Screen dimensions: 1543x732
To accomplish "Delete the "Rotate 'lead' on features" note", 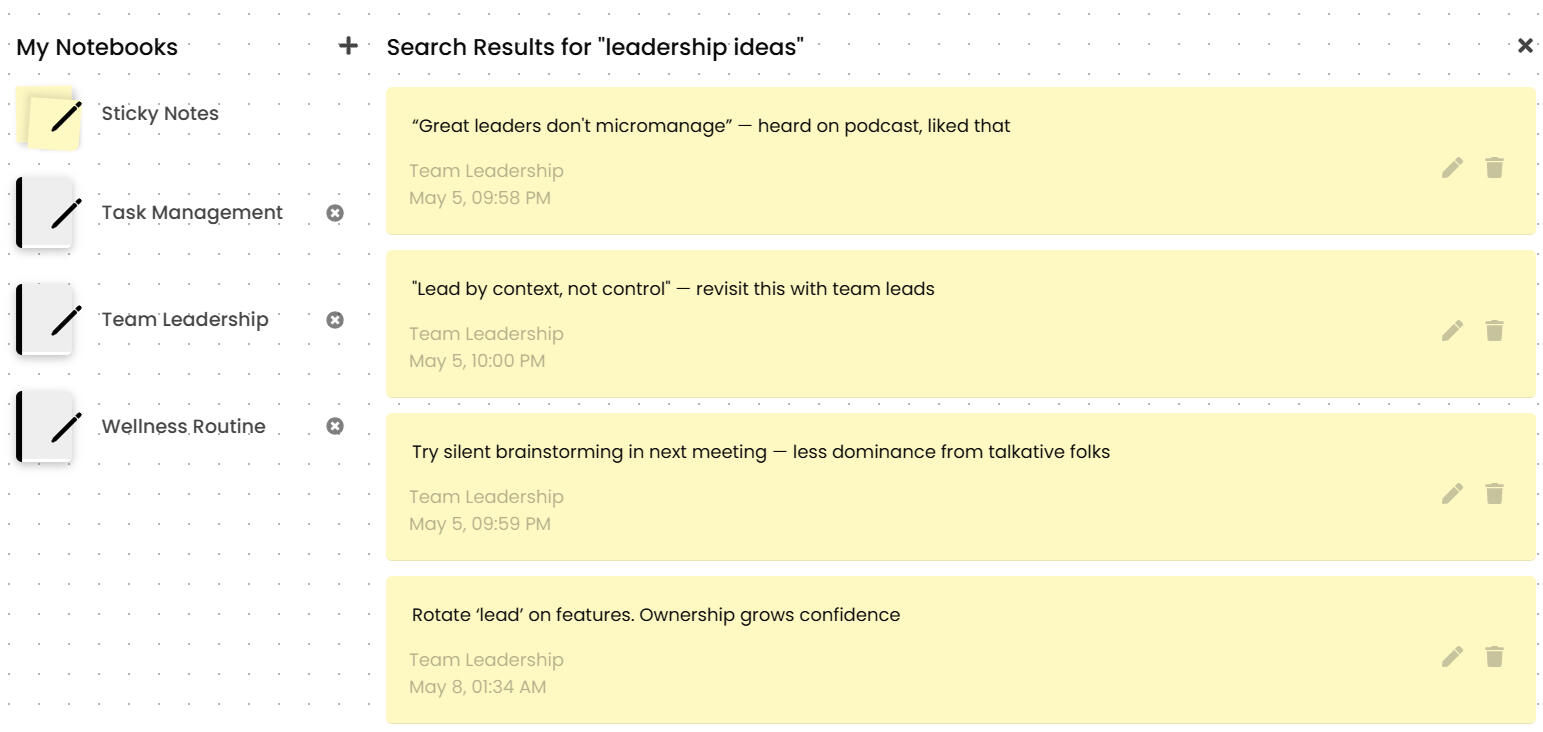I will (1494, 657).
